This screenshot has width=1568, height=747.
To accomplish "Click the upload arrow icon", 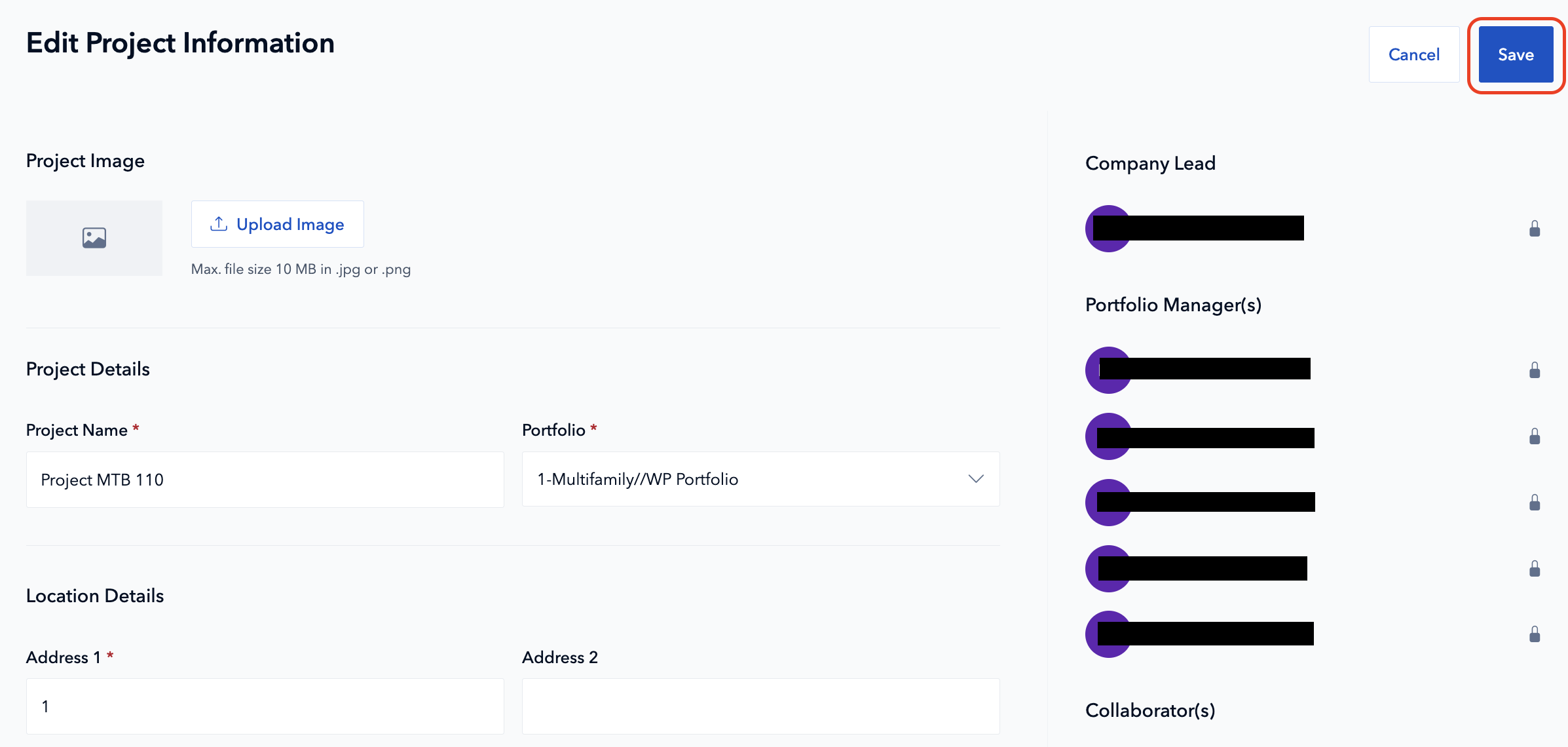I will click(219, 224).
